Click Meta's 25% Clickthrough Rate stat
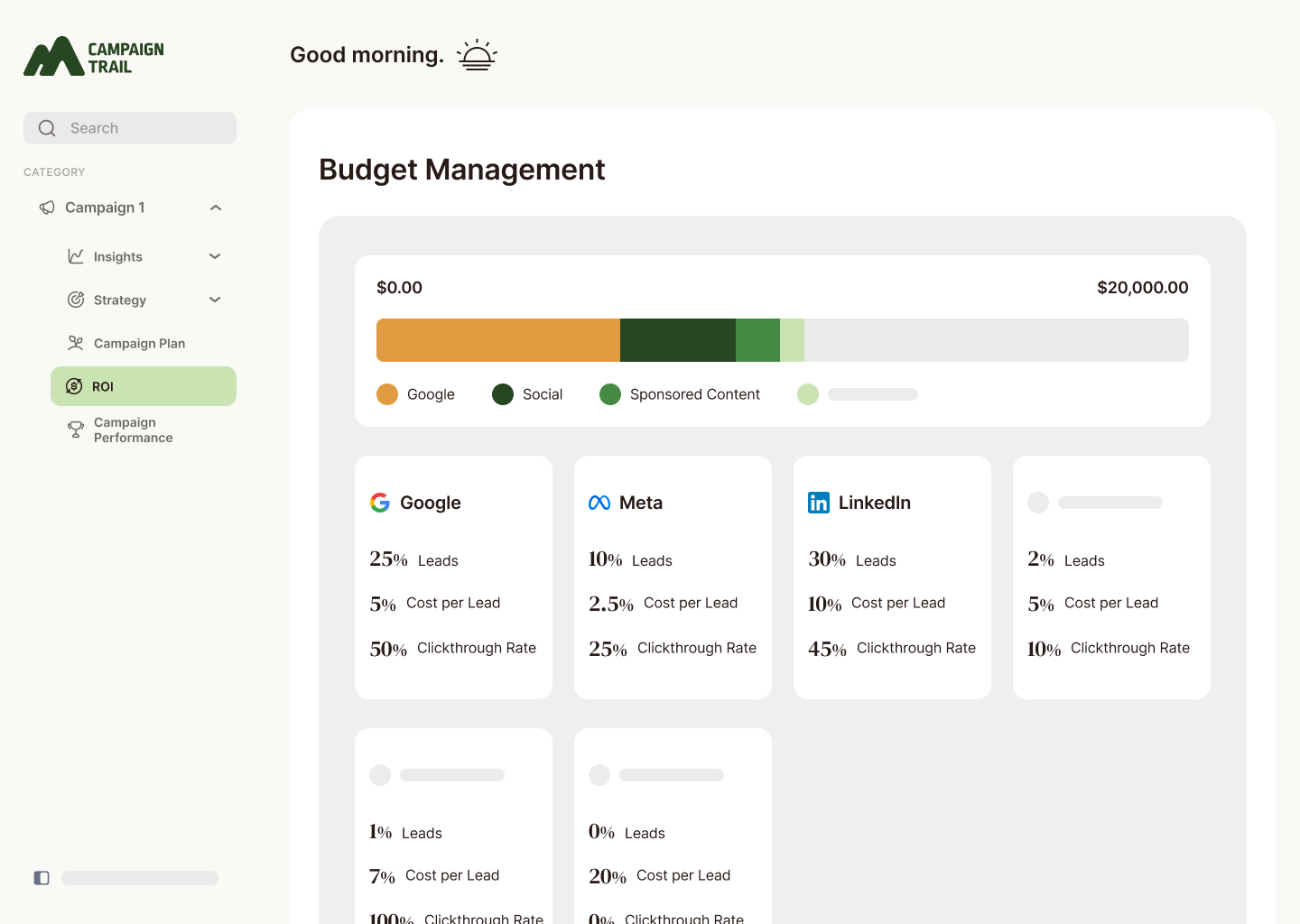The width and height of the screenshot is (1300, 924). [x=673, y=648]
